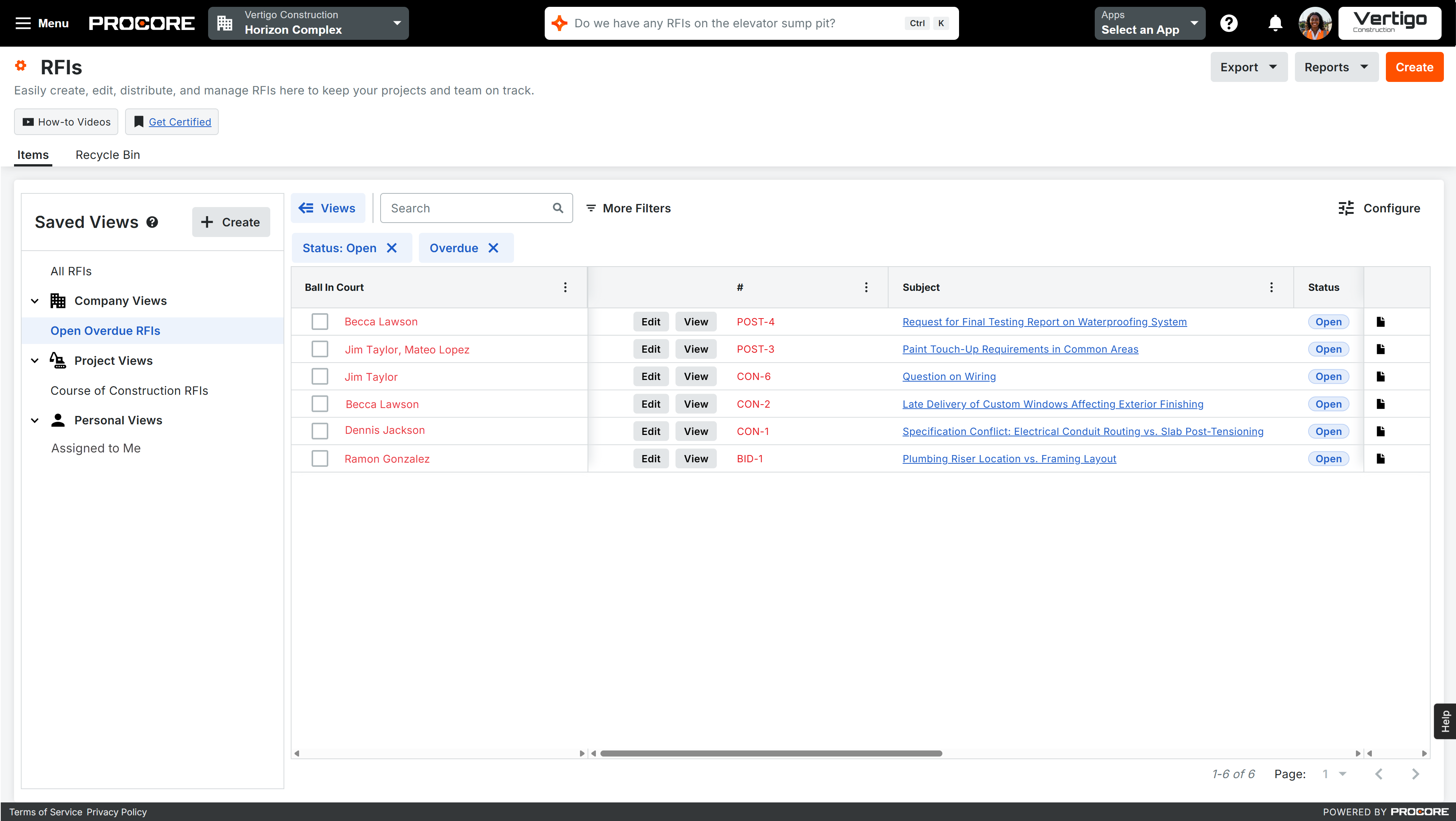
Task: Select the Jim Taylor CON-6 row checkbox
Action: click(320, 377)
